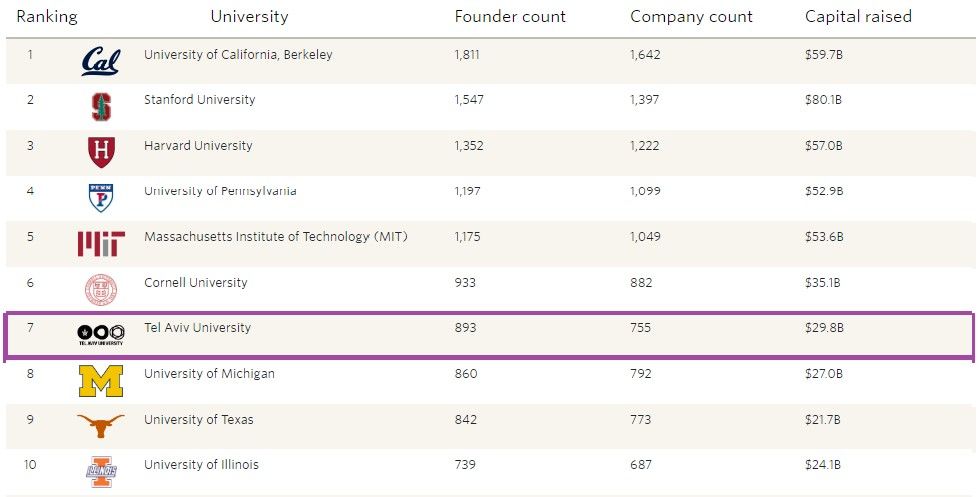Click the Harvard University shield logo
This screenshot has height=497, width=980.
[101, 152]
